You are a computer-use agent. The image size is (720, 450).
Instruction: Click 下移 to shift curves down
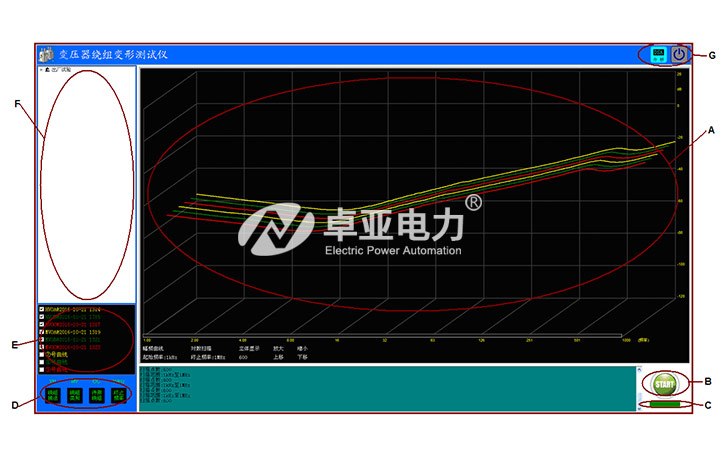[302, 357]
